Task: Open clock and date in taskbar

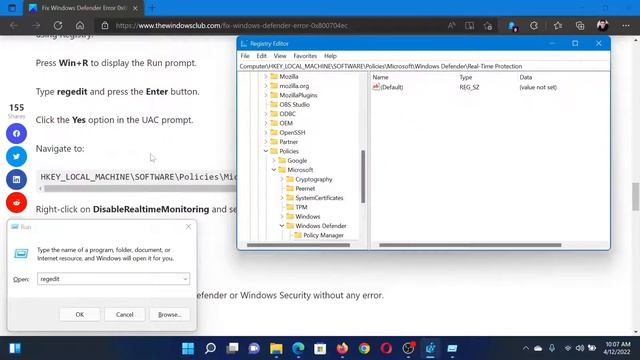Action: (618, 348)
